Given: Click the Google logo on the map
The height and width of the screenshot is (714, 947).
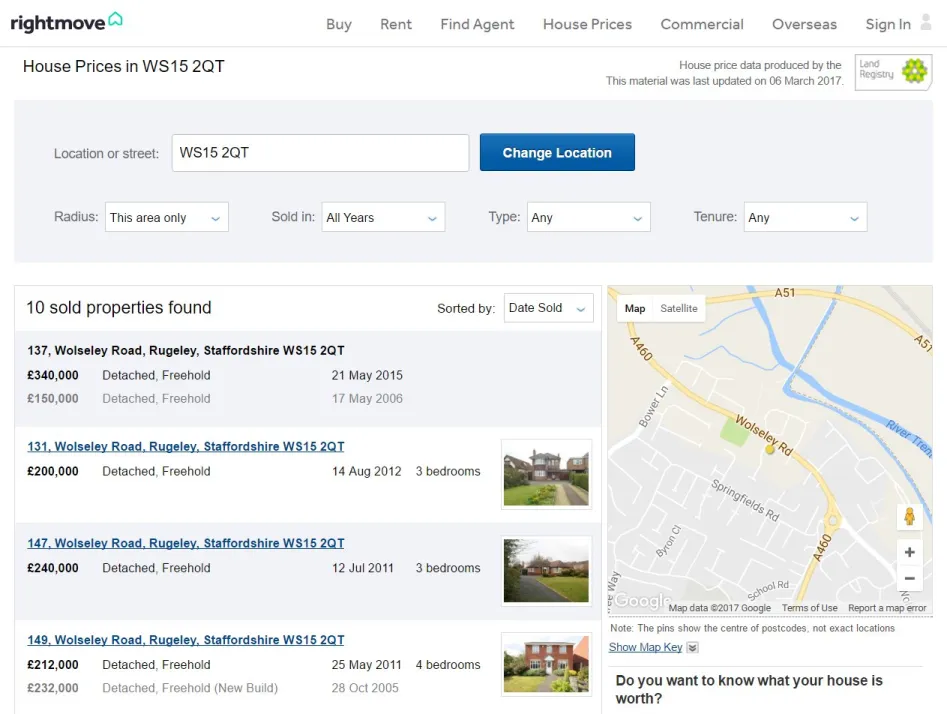Looking at the screenshot, I should pos(637,600).
